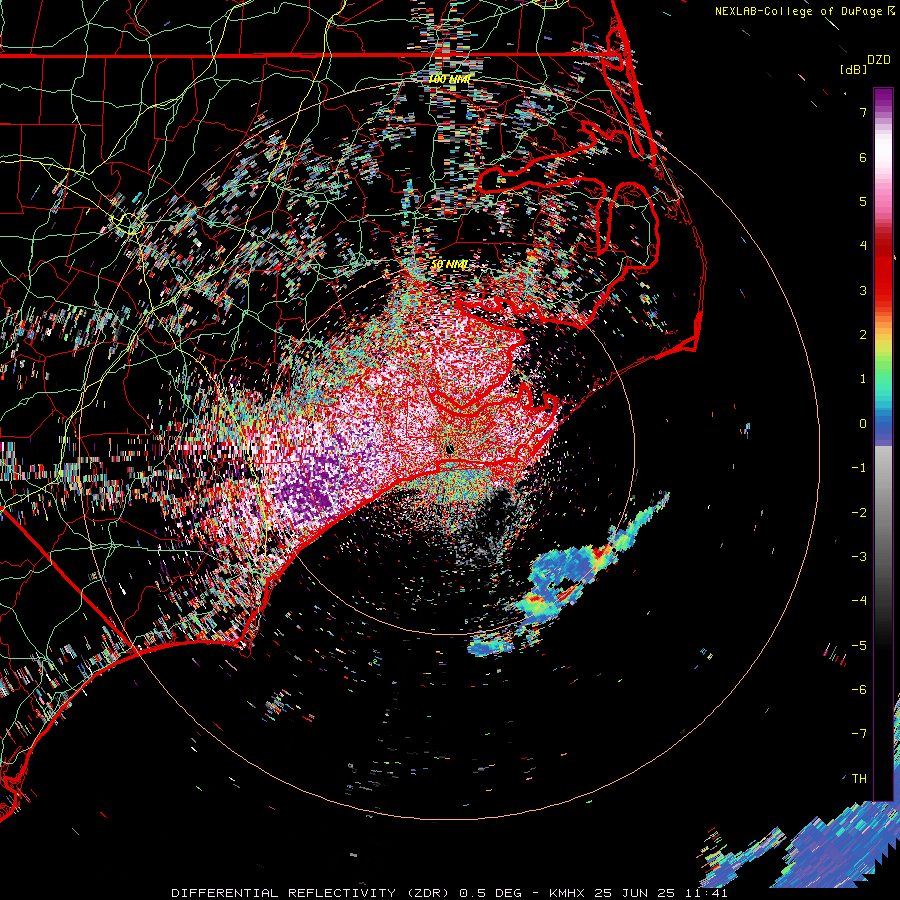The width and height of the screenshot is (900, 900).
Task: Click the DZD legend title
Action: [879, 60]
